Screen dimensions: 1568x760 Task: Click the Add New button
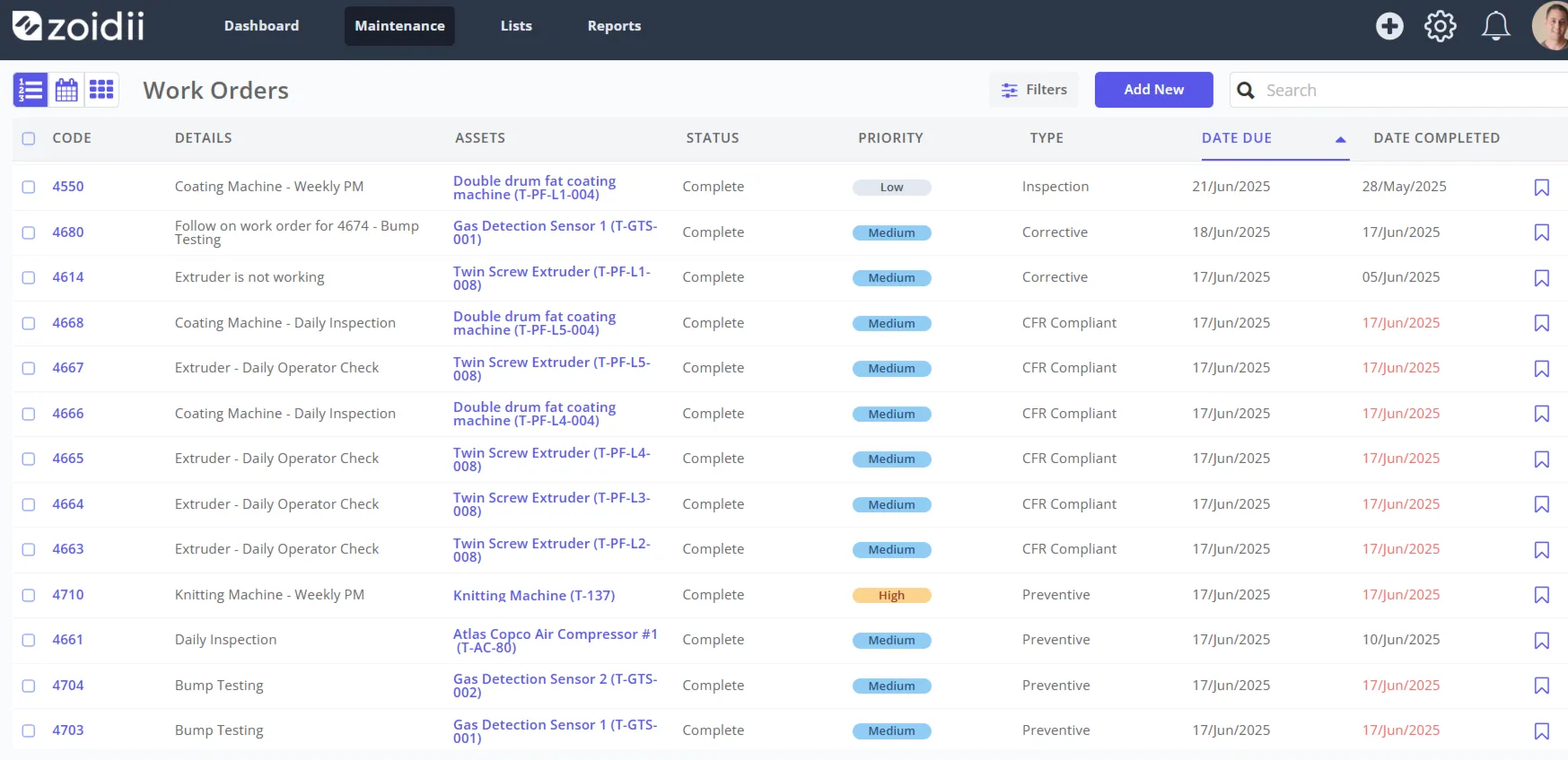(1153, 90)
